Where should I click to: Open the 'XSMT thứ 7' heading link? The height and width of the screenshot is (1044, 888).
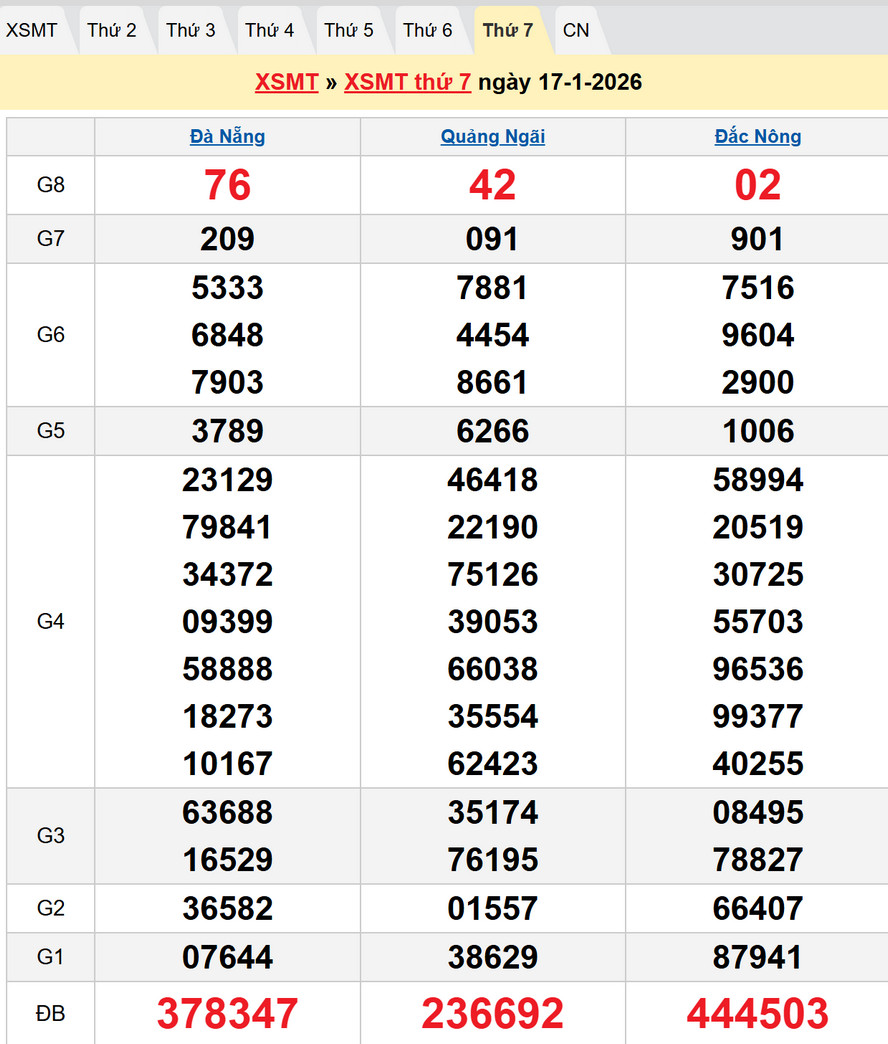pos(407,82)
